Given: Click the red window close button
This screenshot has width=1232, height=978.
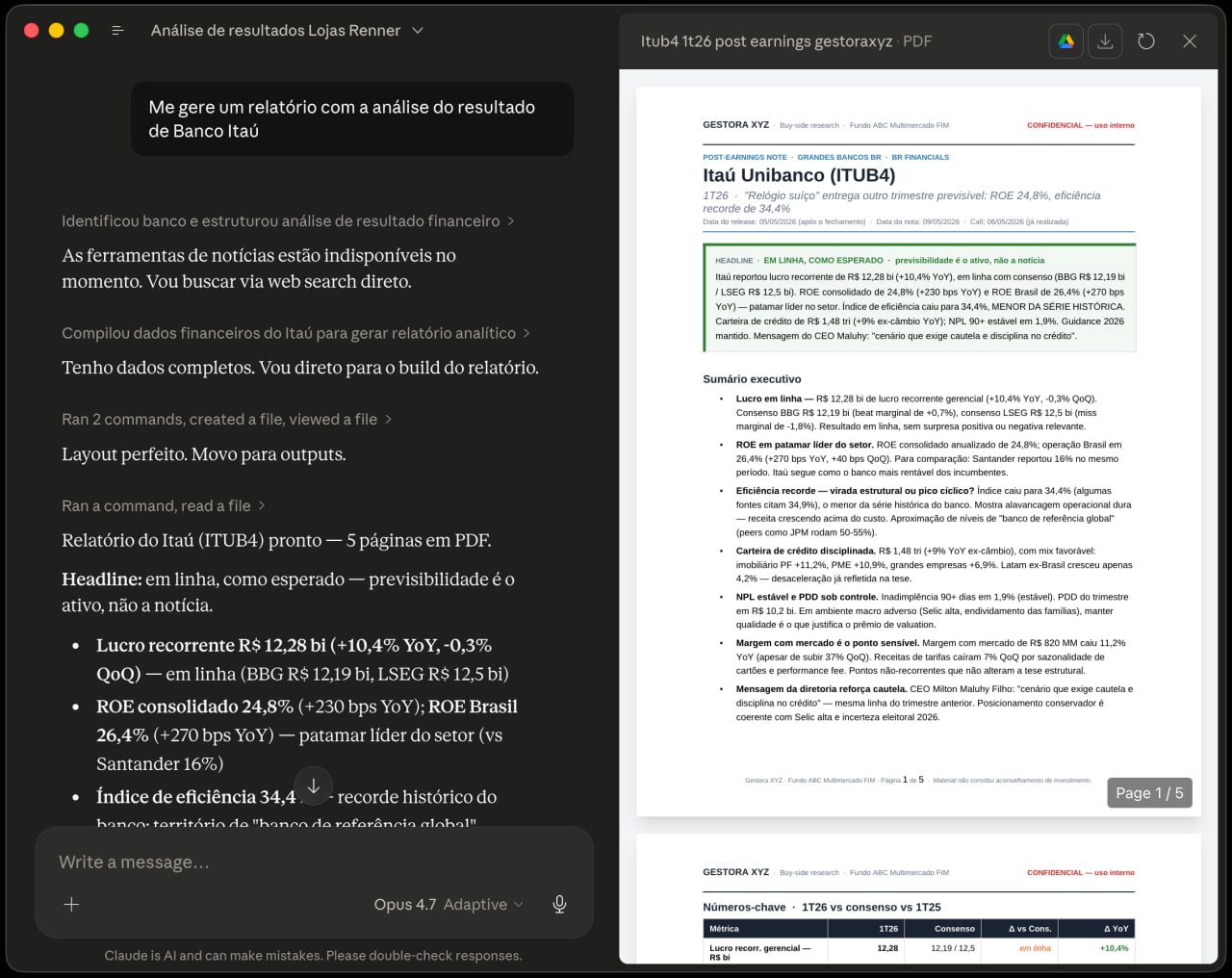Looking at the screenshot, I should 31,31.
